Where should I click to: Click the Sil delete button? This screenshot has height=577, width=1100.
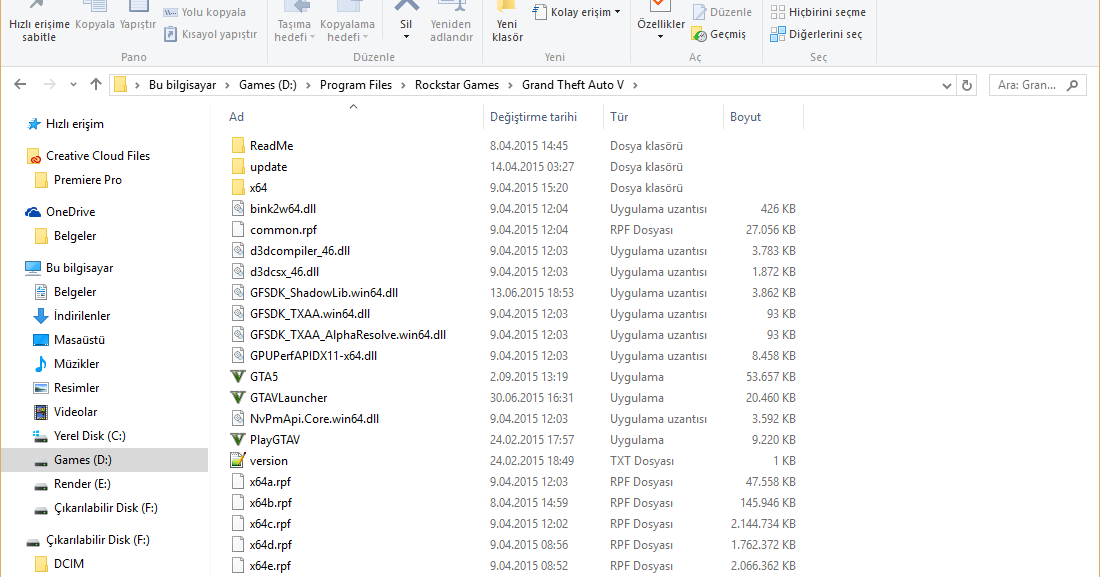(406, 20)
